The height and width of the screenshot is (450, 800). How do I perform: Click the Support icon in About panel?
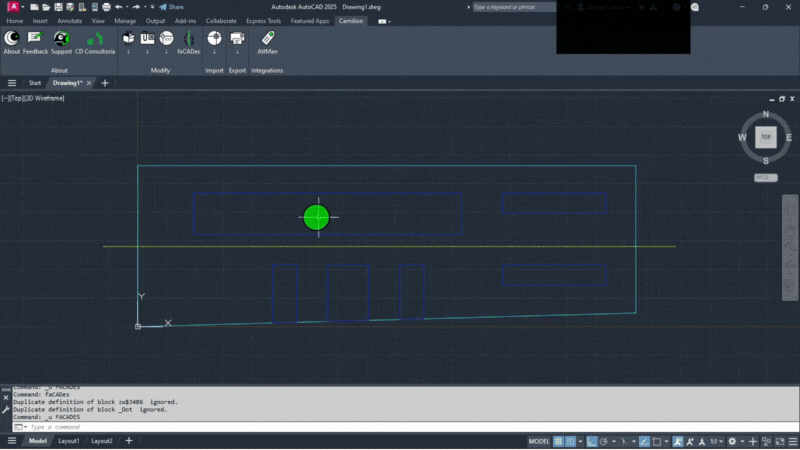pyautogui.click(x=61, y=39)
